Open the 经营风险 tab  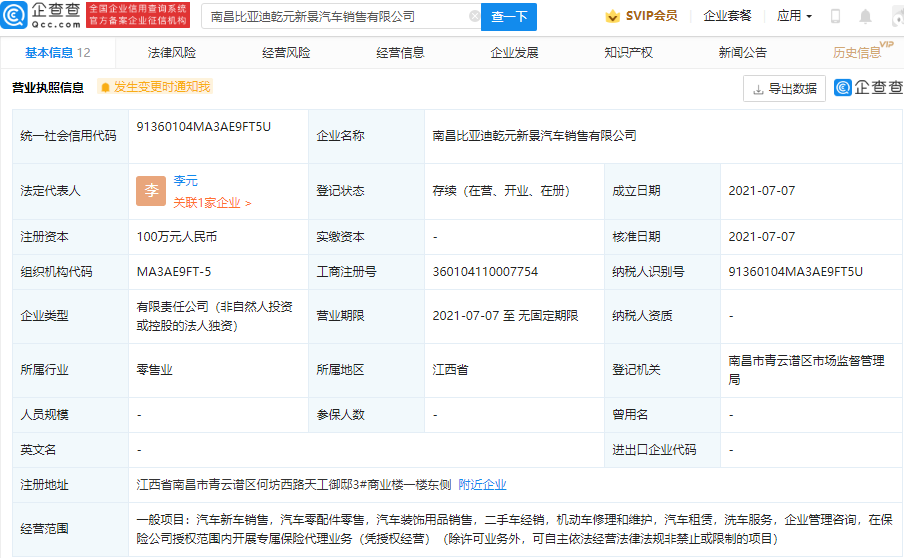286,52
